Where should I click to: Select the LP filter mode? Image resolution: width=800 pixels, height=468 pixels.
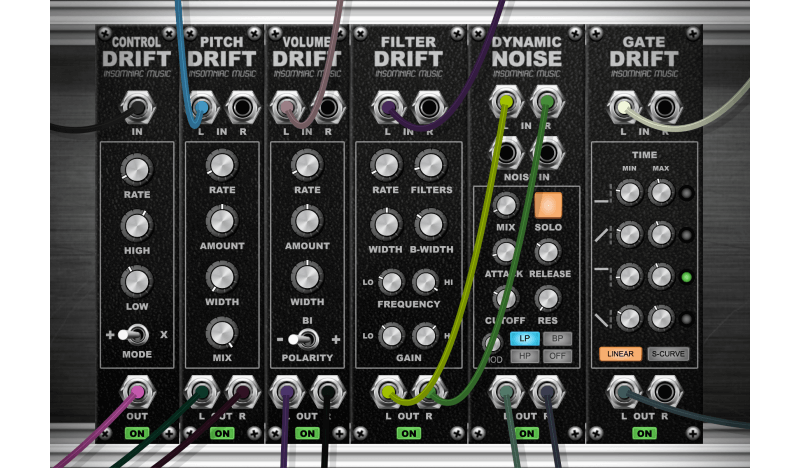click(524, 338)
